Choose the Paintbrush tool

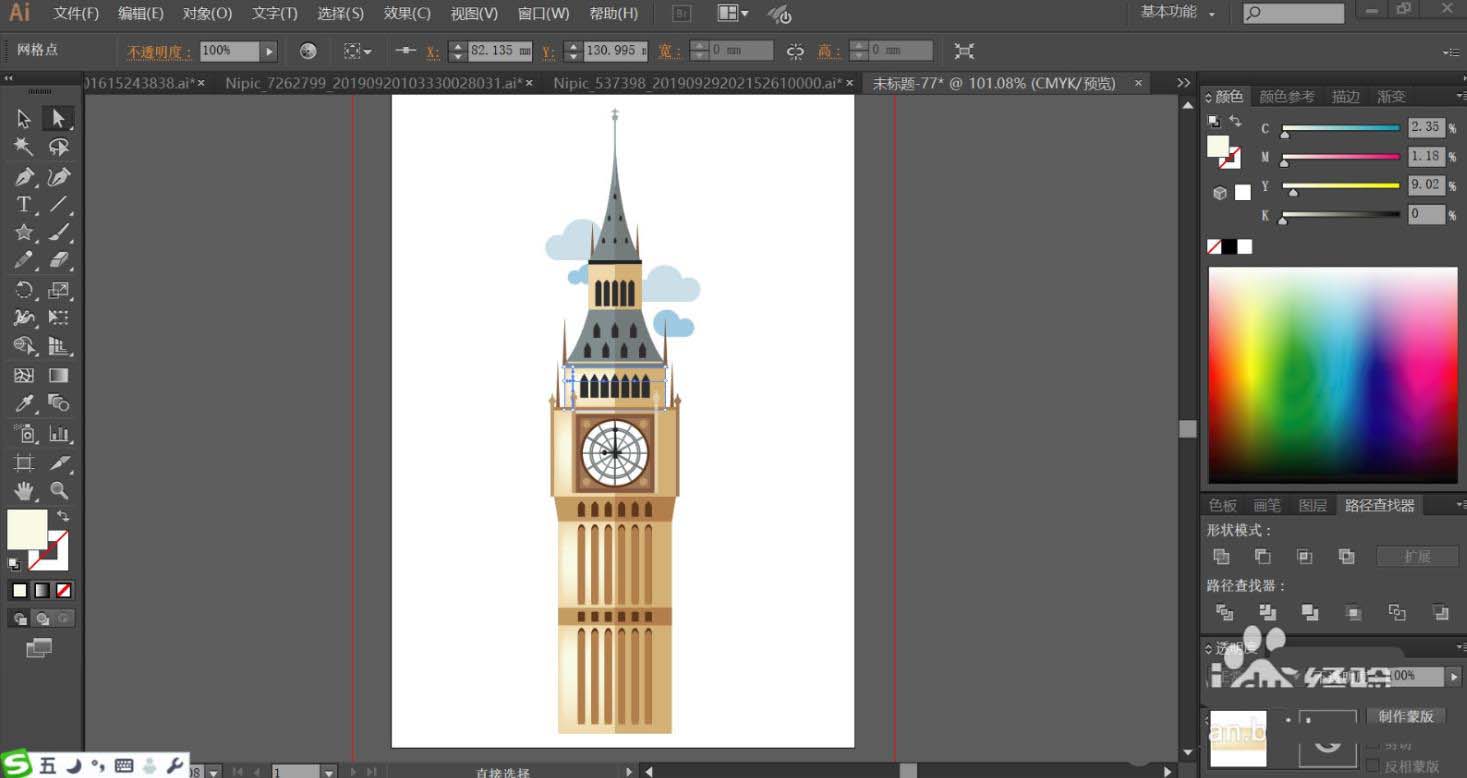coord(58,232)
